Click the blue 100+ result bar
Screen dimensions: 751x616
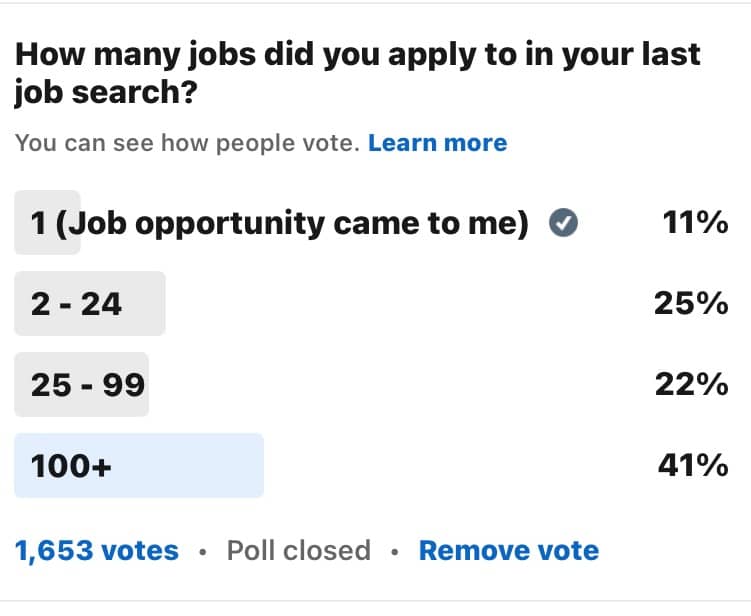pyautogui.click(x=139, y=466)
